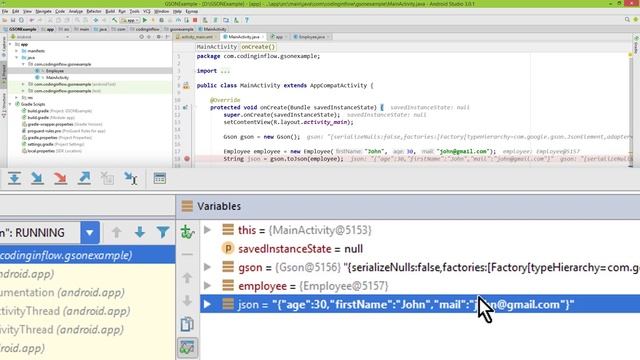Screen dimensions: 640x360
Task: Open the Refactor menu
Action: coord(94,11)
